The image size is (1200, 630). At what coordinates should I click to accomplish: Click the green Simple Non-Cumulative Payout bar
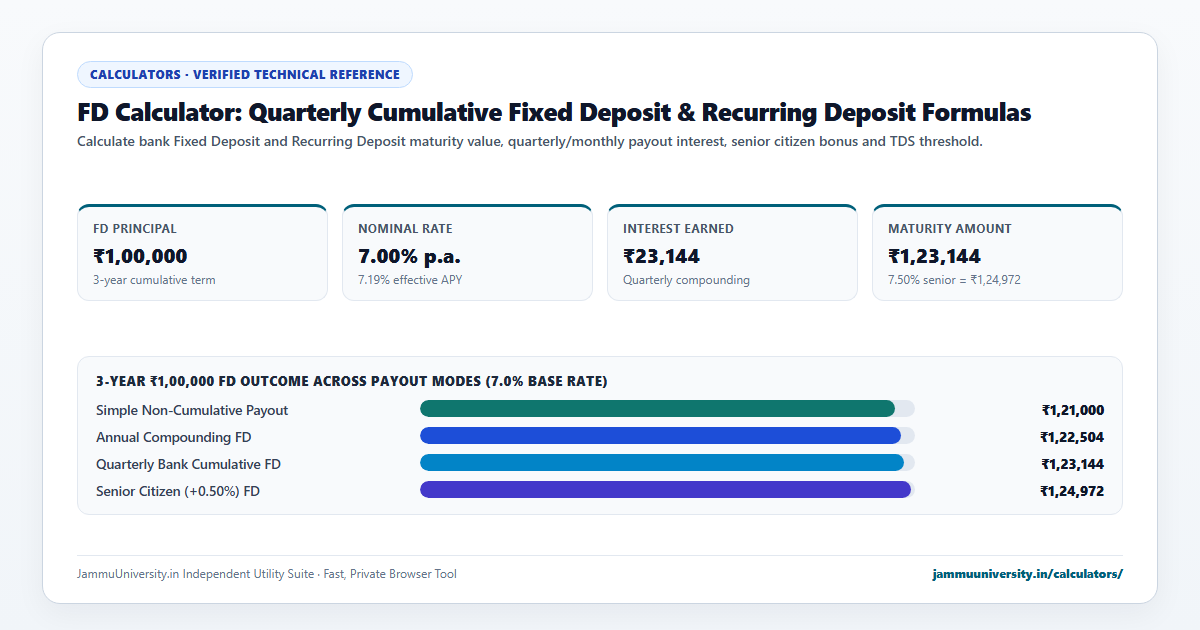(x=657, y=408)
